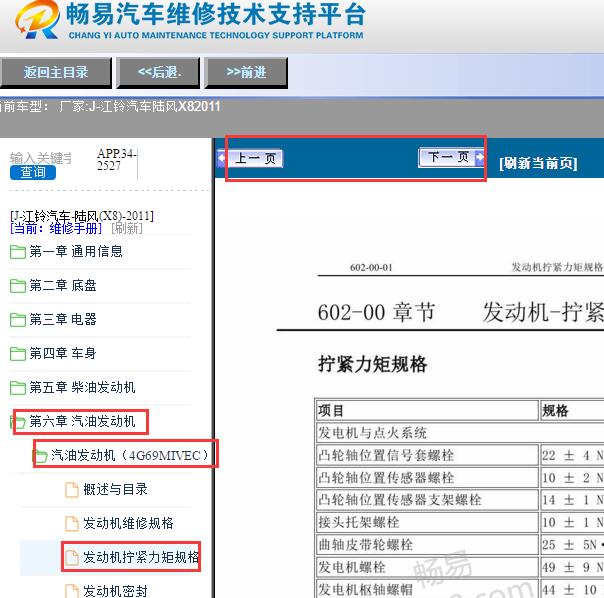The height and width of the screenshot is (598, 604).
Task: Click document icon beside 发动机拧紧力矩规格
Action: 72,558
